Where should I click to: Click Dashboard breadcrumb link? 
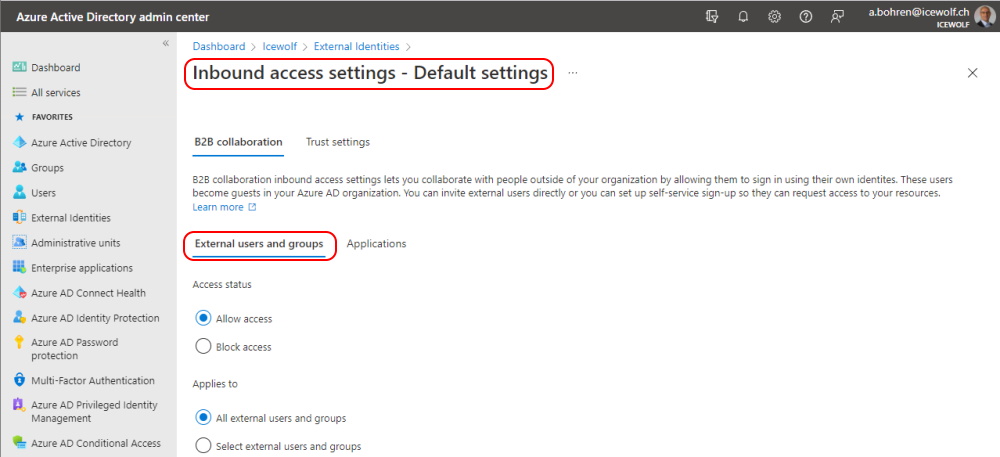[x=219, y=47]
